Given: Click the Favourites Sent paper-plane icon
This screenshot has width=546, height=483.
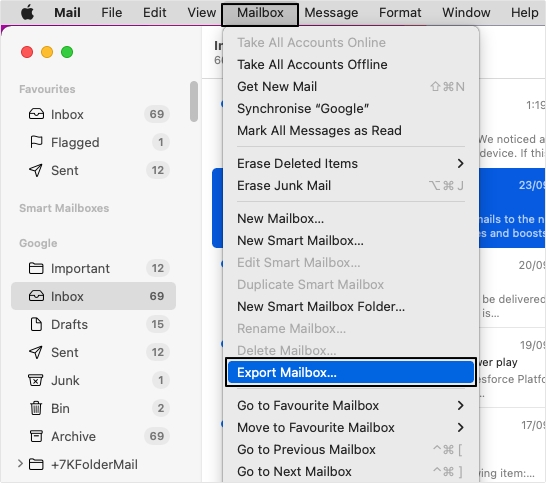Looking at the screenshot, I should click(x=36, y=170).
